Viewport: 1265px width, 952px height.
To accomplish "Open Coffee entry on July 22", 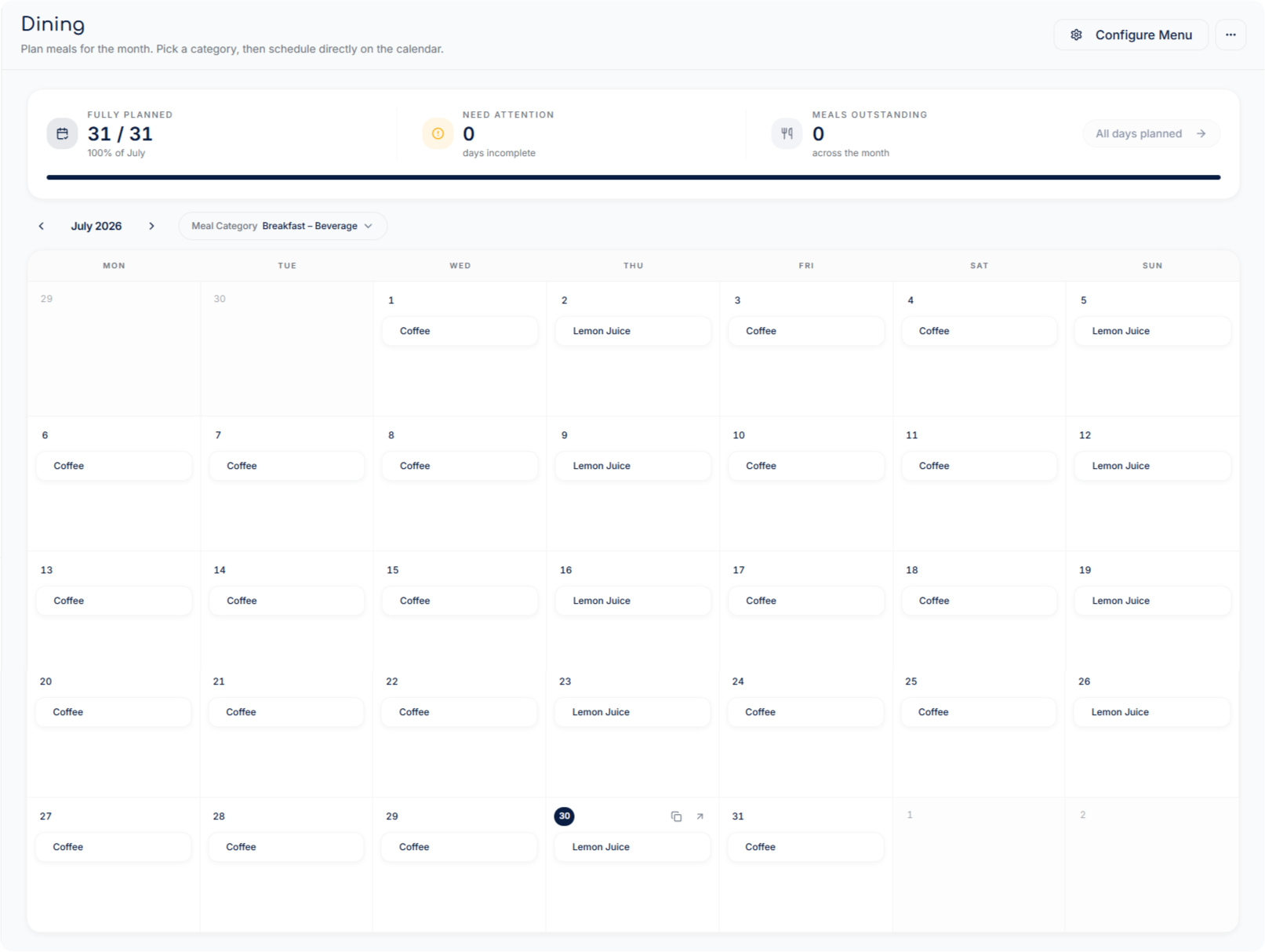I will pyautogui.click(x=459, y=712).
